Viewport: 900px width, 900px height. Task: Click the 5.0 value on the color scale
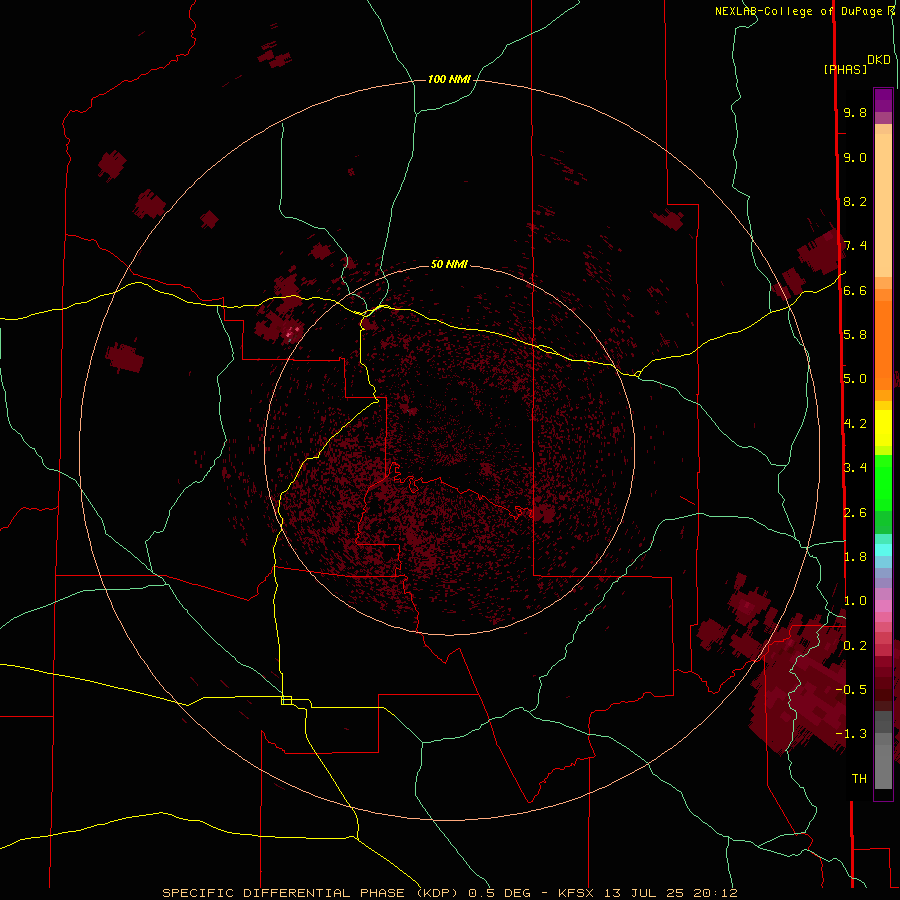click(855, 379)
